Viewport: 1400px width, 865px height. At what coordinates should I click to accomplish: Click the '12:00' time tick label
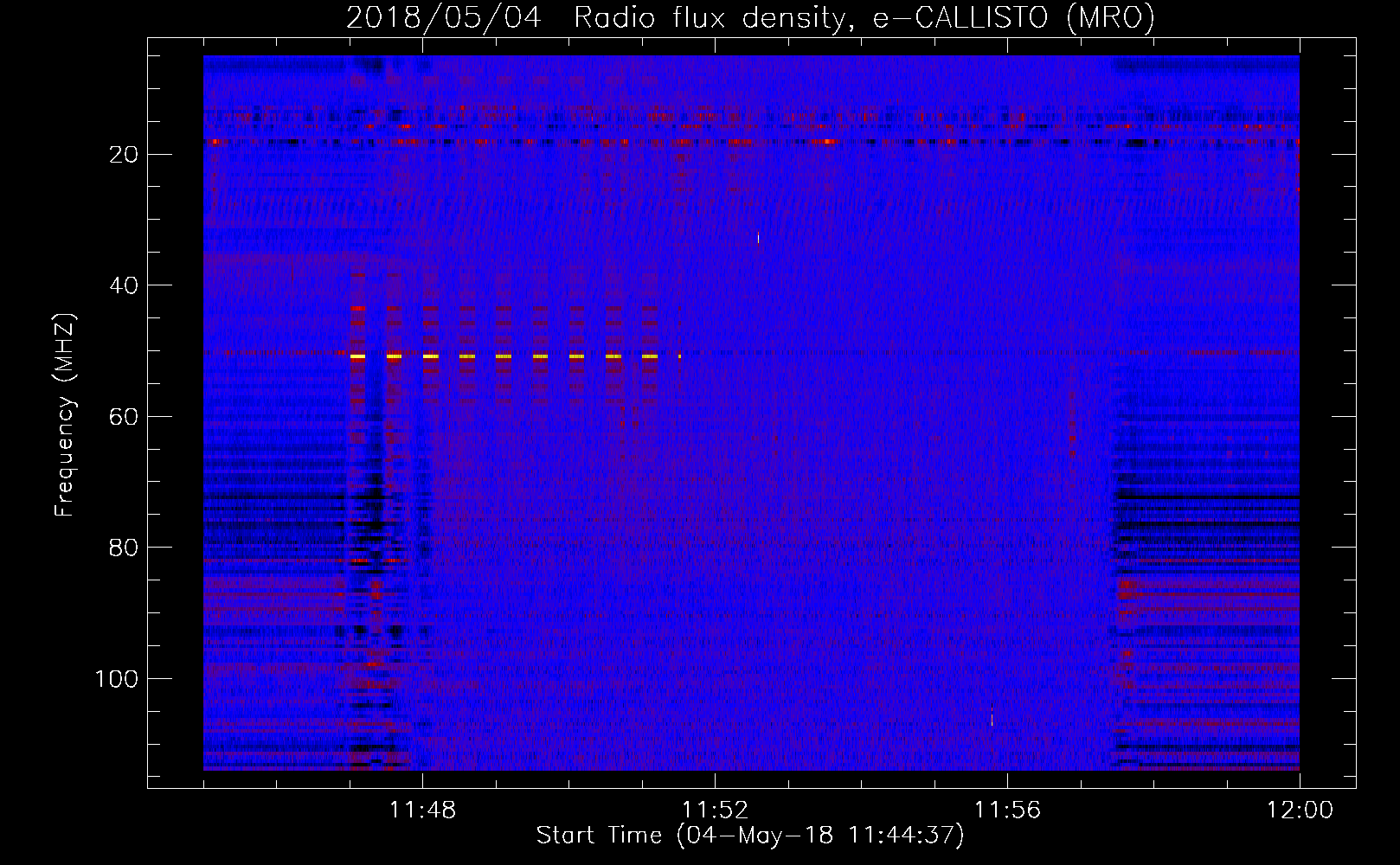click(1300, 811)
